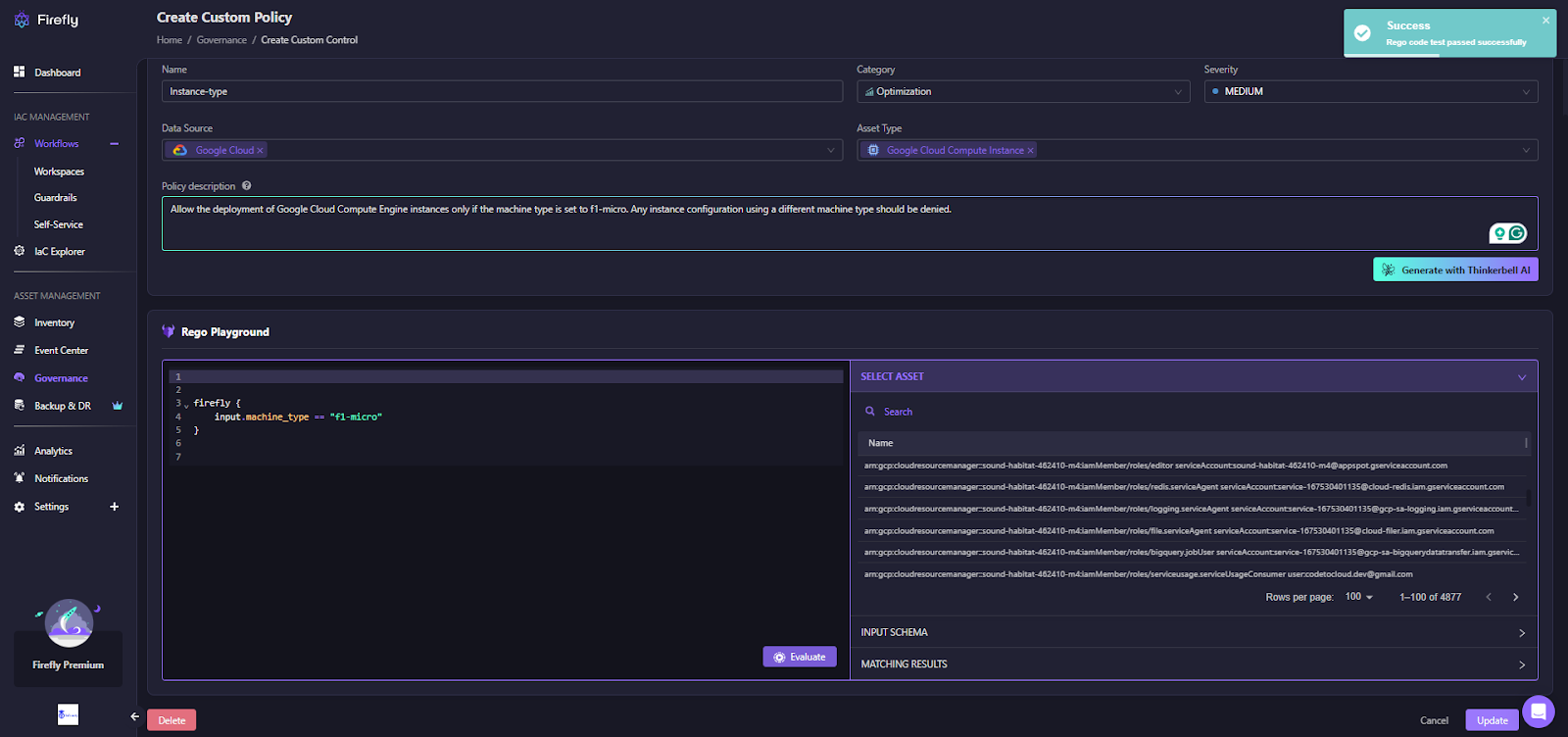Open Self-Service in the sidebar

coord(59,224)
